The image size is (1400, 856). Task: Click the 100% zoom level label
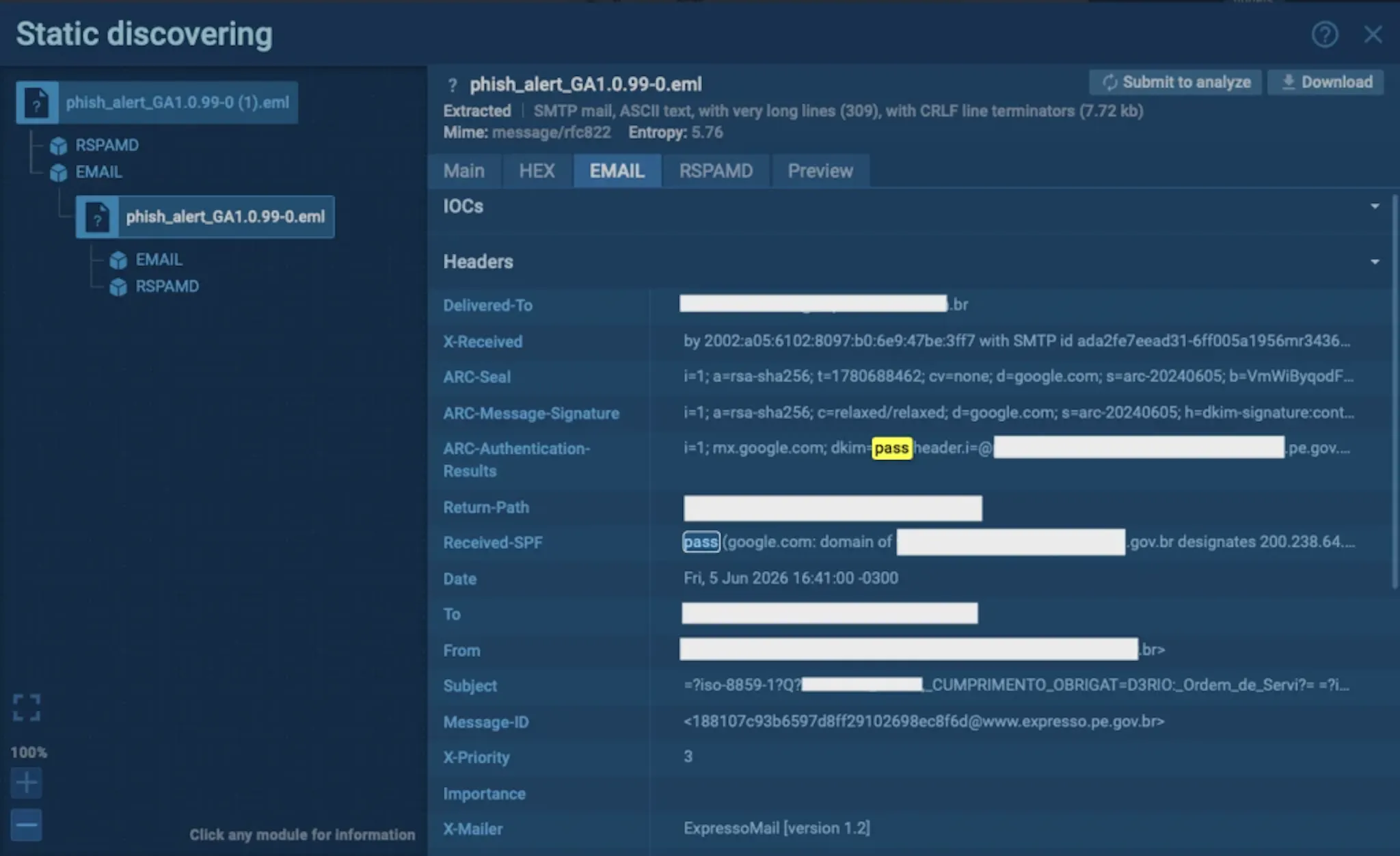(x=29, y=752)
